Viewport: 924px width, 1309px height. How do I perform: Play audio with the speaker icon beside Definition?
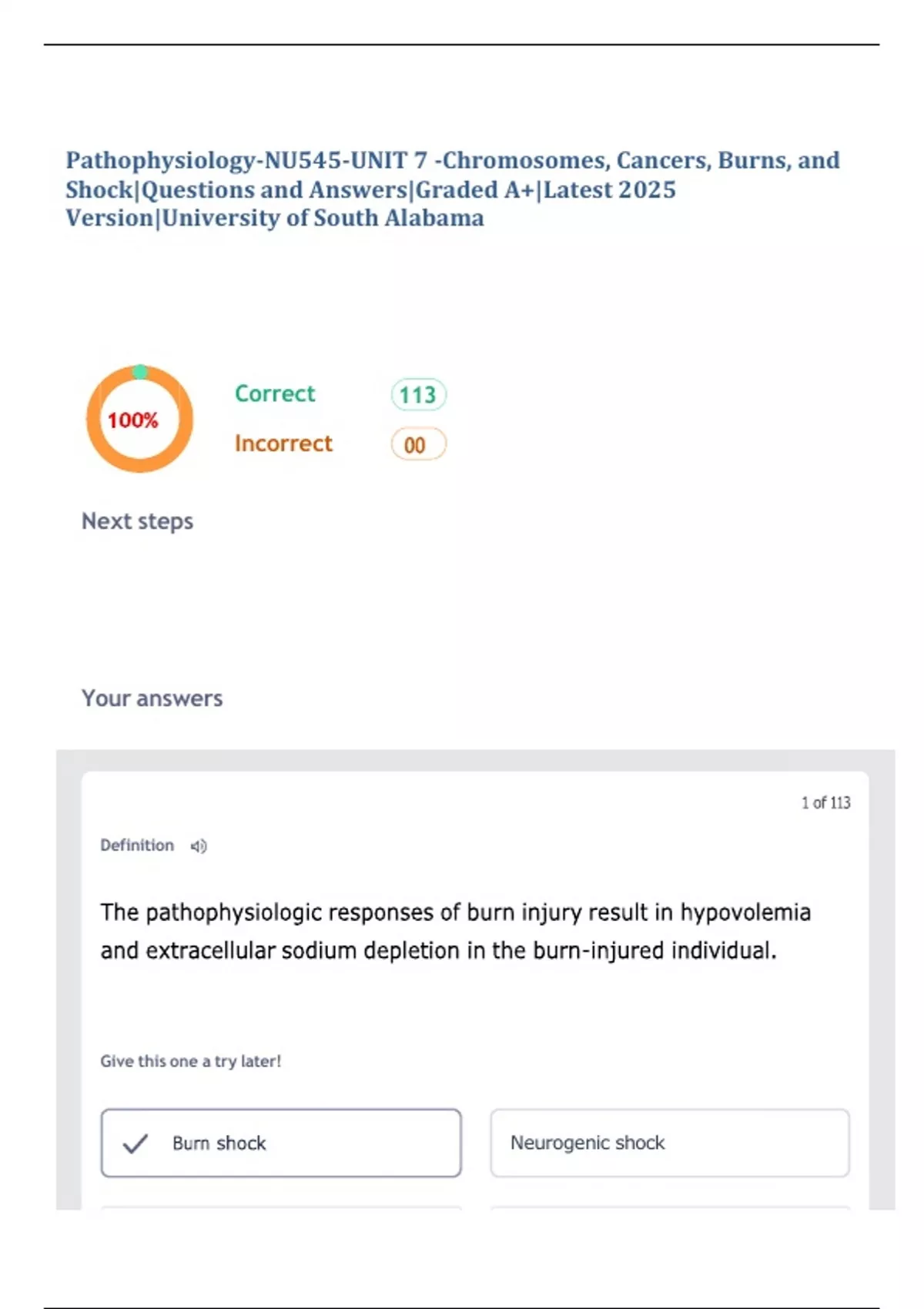[x=199, y=846]
